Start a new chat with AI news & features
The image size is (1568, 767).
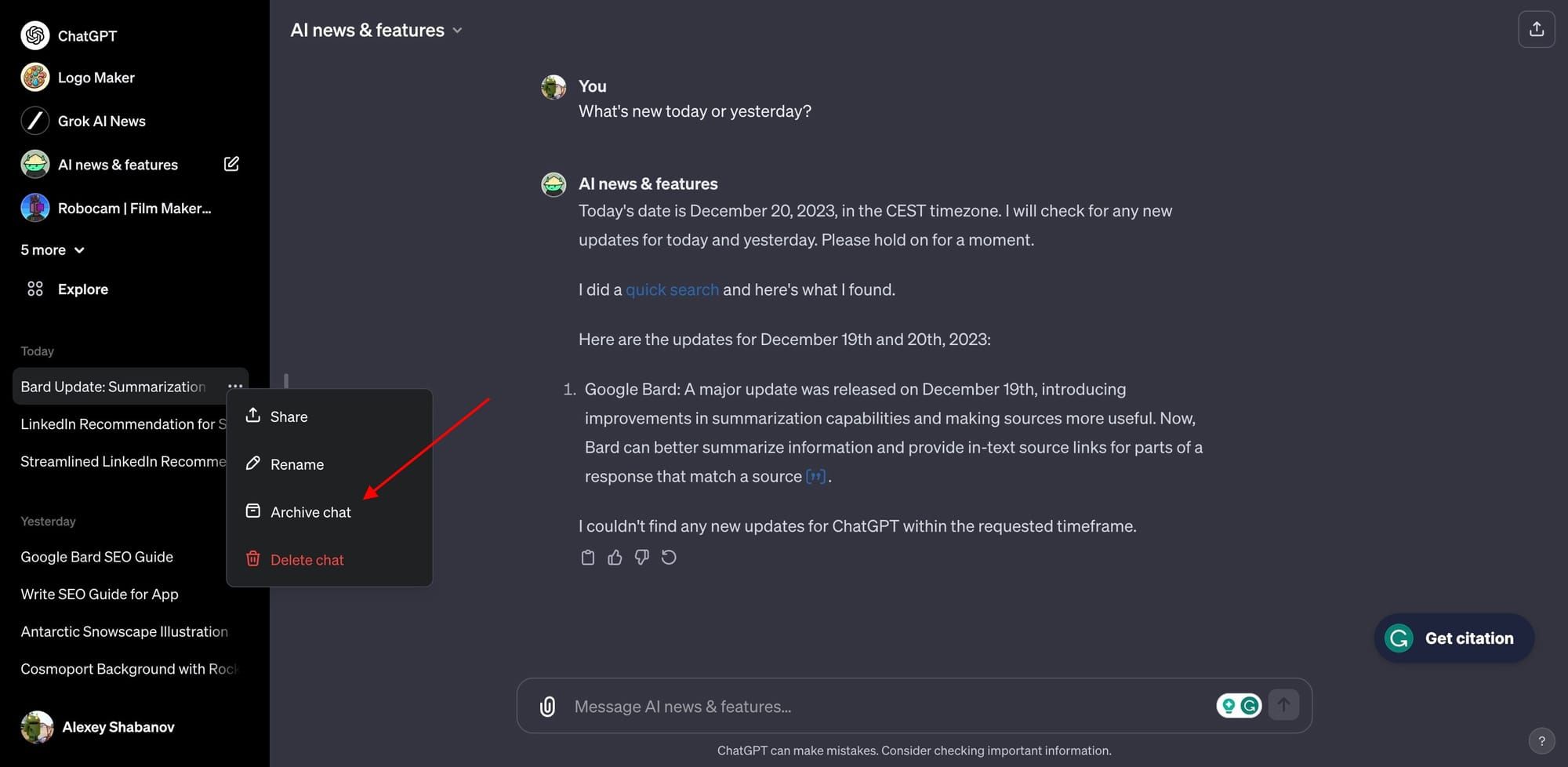[231, 163]
